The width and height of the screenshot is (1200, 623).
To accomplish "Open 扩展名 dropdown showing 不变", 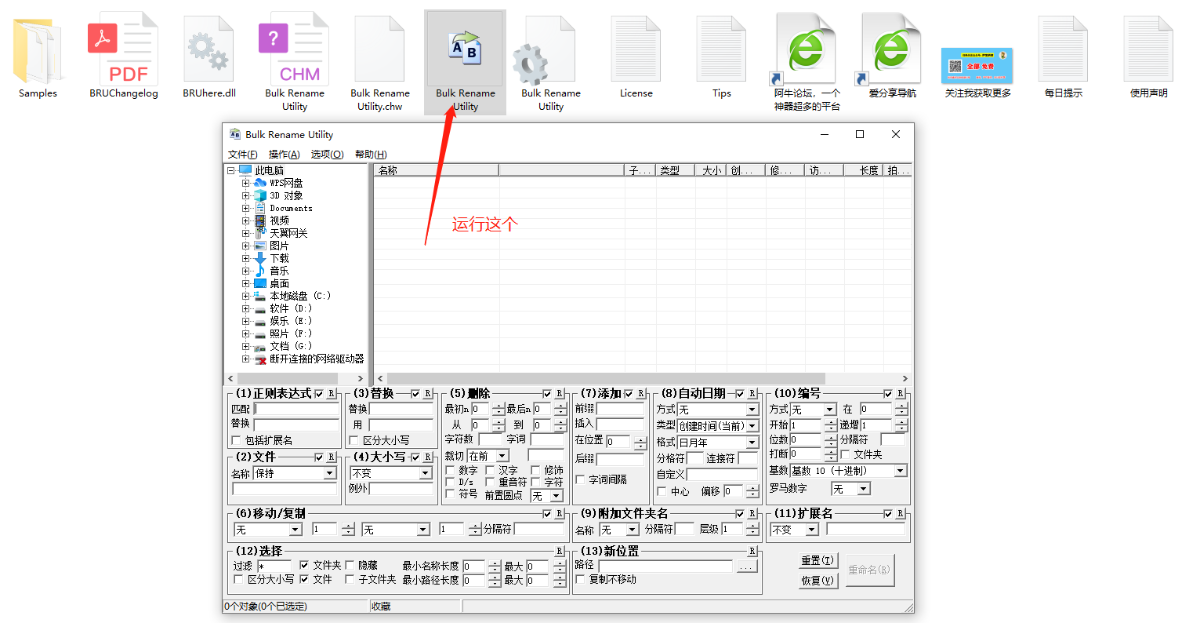I will 794,529.
